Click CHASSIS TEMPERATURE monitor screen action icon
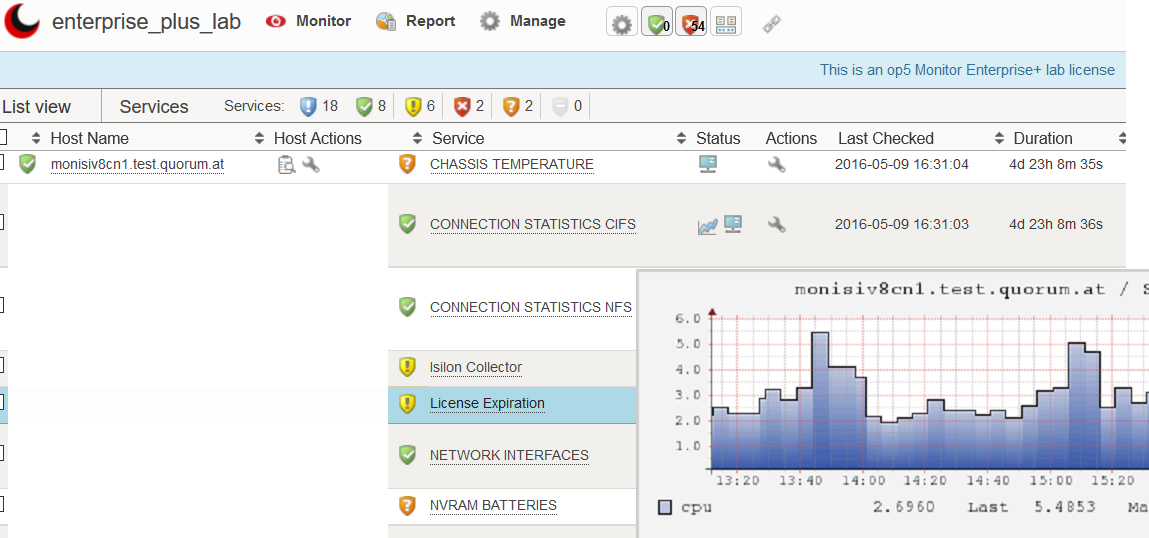Screen dimensions: 1149x538 pyautogui.click(x=708, y=164)
